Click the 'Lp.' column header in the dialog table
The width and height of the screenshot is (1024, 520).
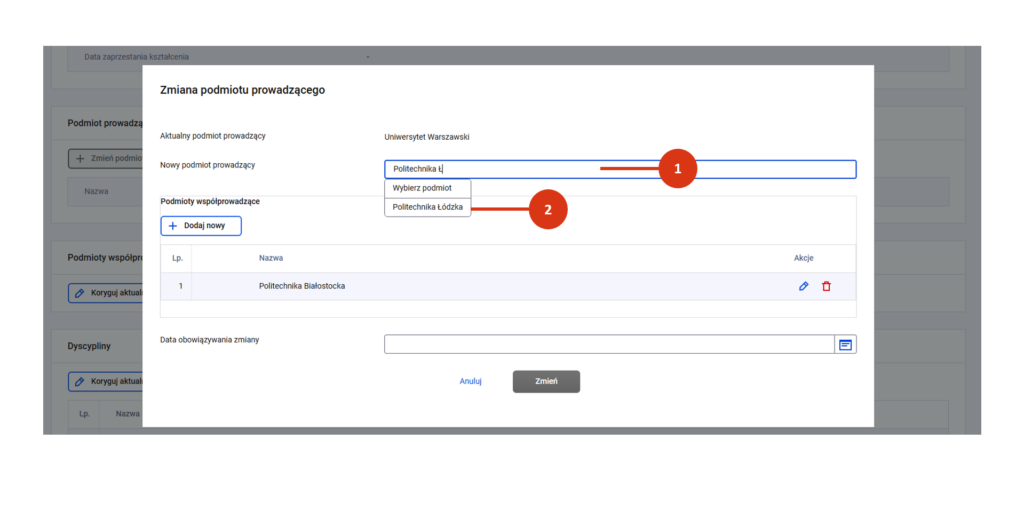pos(177,258)
